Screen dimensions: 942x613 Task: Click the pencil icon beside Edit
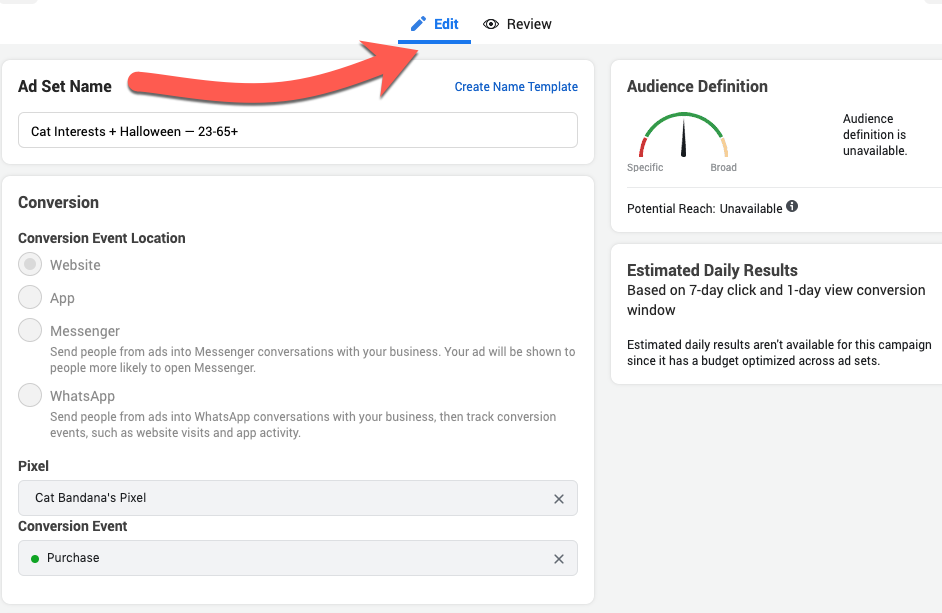[418, 24]
